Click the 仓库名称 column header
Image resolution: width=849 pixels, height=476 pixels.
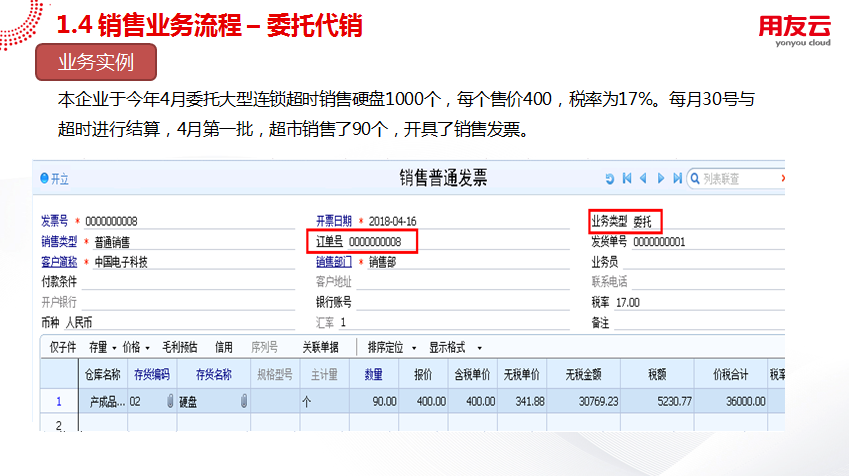point(103,374)
